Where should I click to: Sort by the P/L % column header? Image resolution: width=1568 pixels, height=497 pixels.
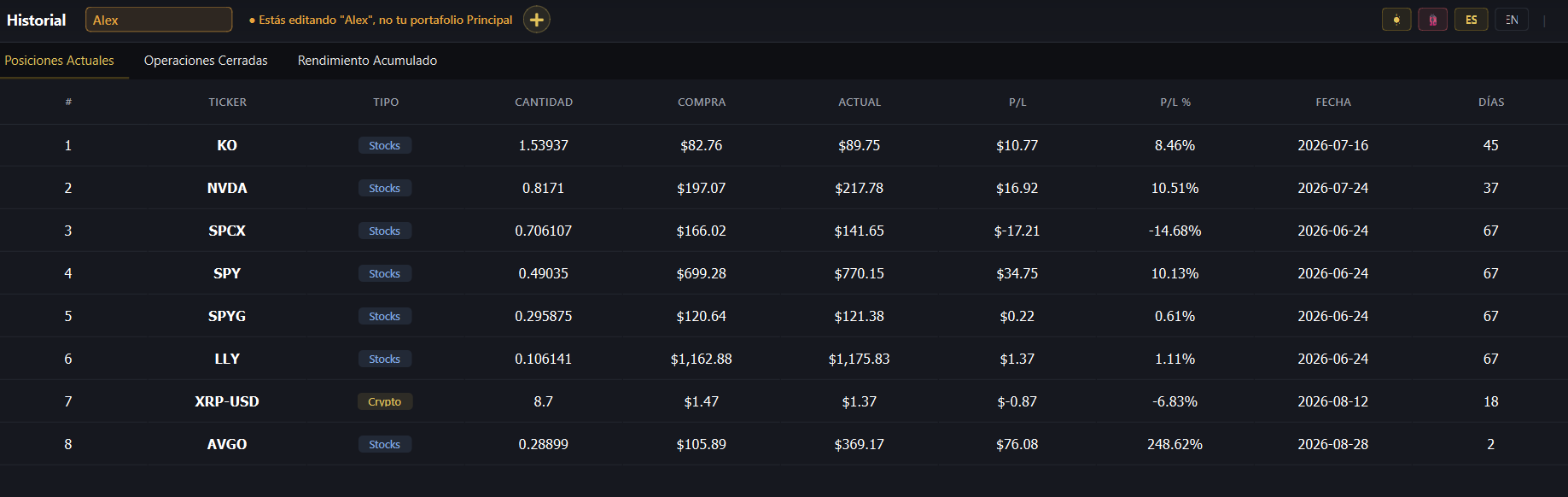pos(1175,102)
